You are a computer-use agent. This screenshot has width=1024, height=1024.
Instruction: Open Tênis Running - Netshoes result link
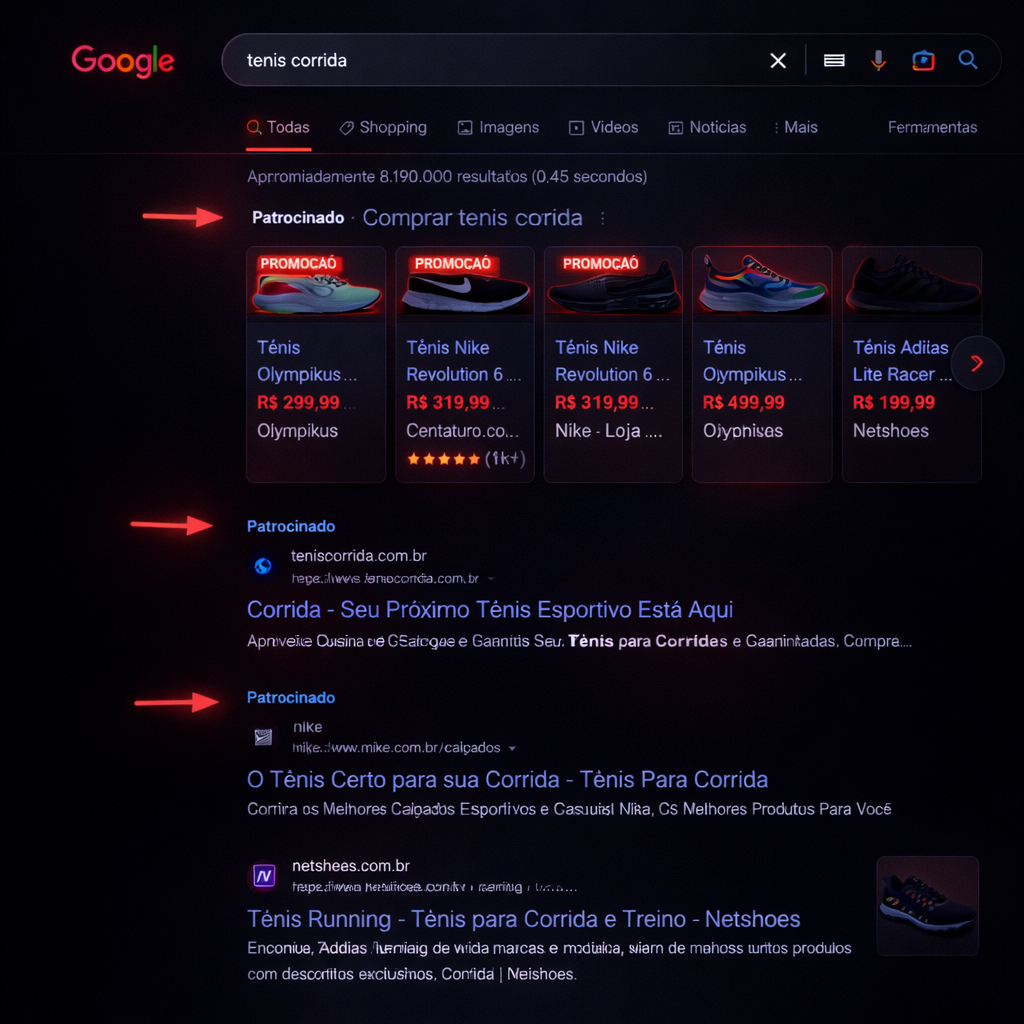click(x=524, y=919)
